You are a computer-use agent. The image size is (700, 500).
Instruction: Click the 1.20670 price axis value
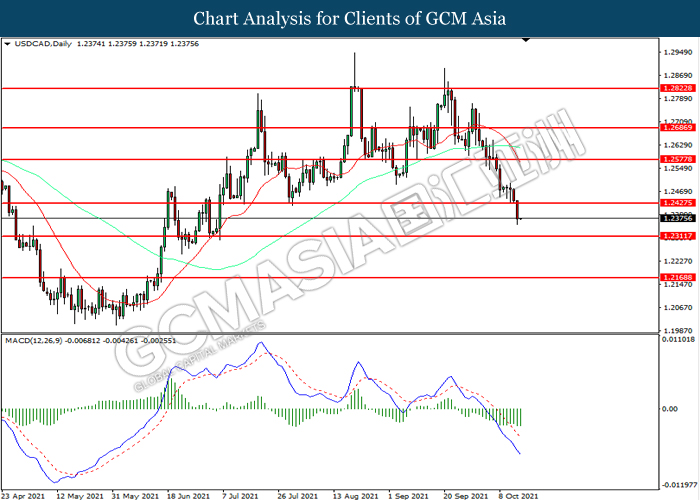pos(678,308)
